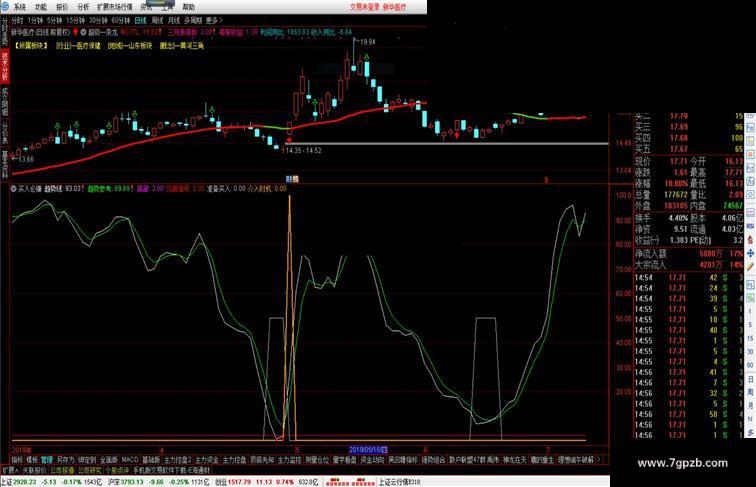This screenshot has height=487, width=756.
Task: Click the RSI indicator icon in right toolbar
Action: (x=750, y=226)
